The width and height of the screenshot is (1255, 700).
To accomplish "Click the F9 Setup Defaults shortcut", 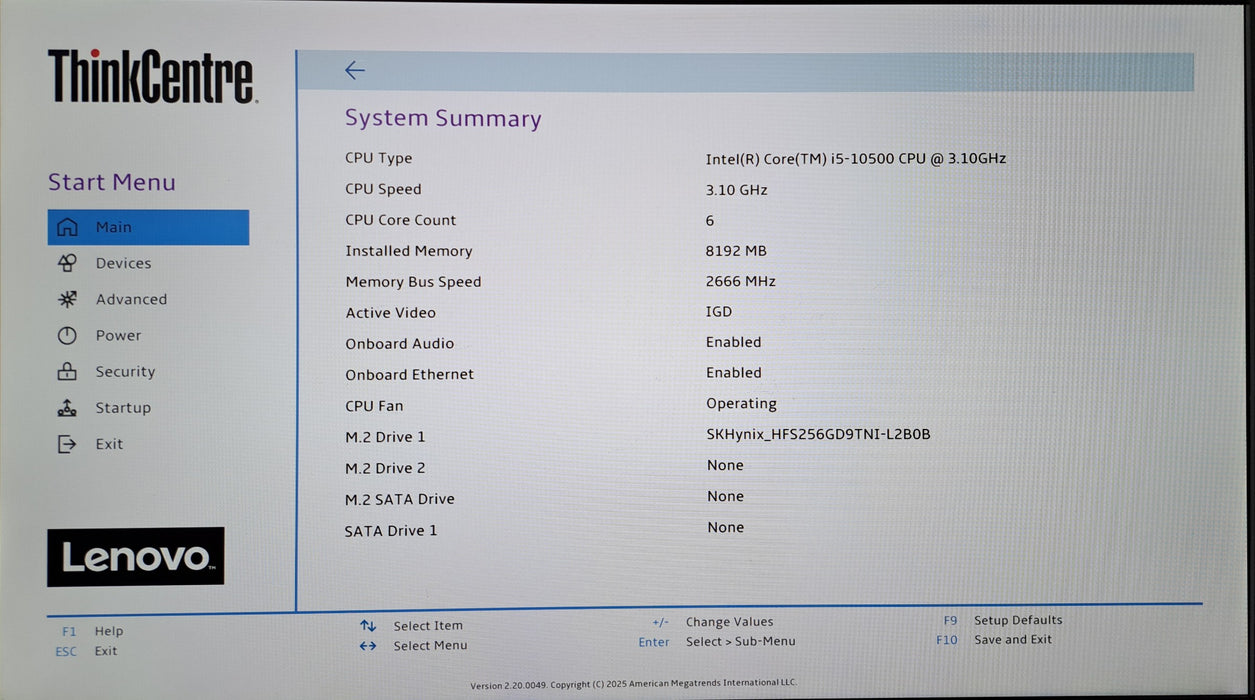I will (1003, 620).
